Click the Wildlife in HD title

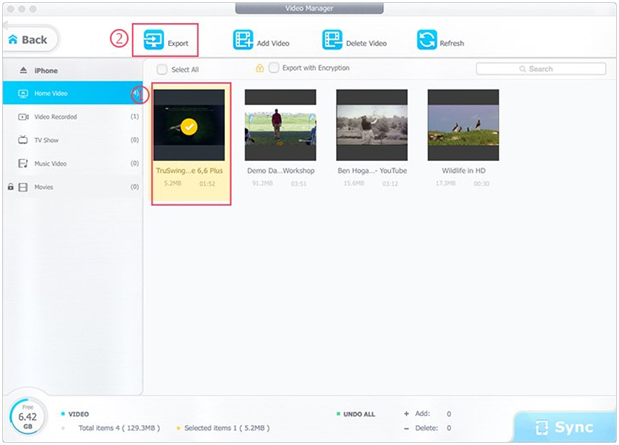pyautogui.click(x=463, y=171)
